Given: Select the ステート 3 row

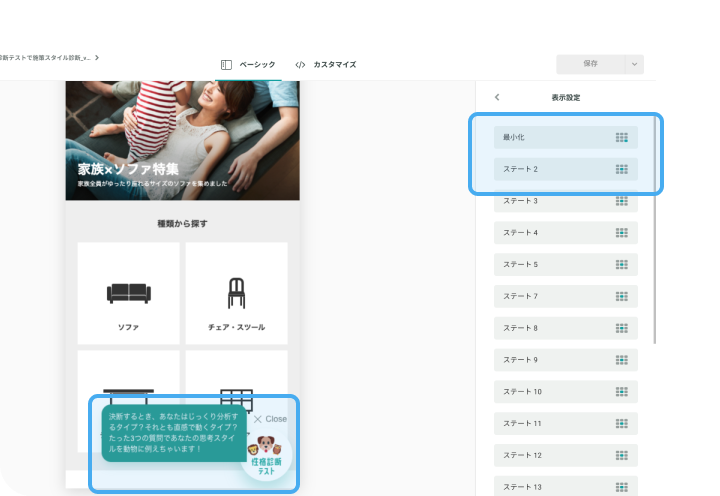Looking at the screenshot, I should (x=566, y=201).
